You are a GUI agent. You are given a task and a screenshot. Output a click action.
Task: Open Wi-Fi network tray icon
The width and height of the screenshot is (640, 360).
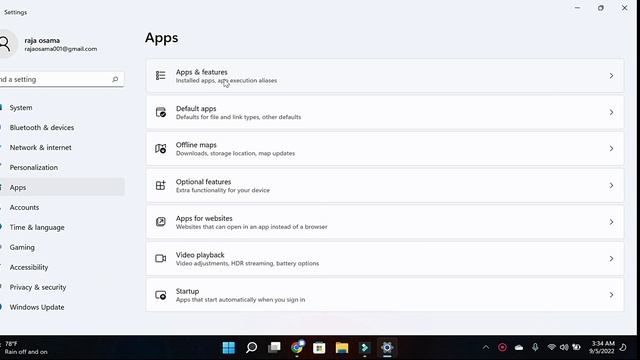(551, 347)
